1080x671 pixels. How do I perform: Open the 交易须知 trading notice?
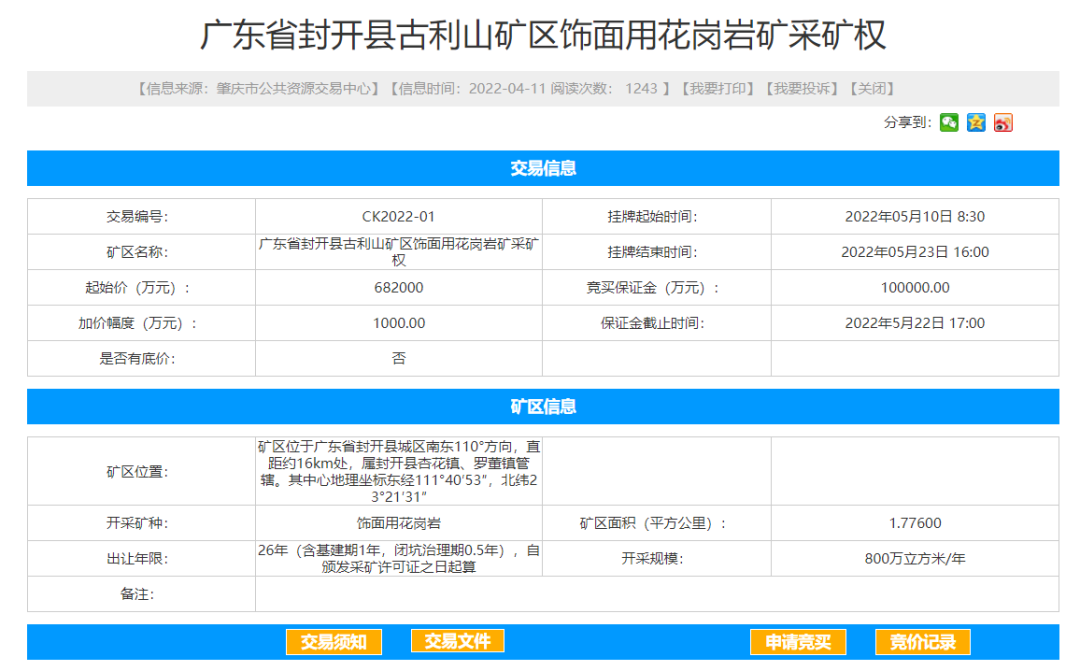[x=334, y=642]
